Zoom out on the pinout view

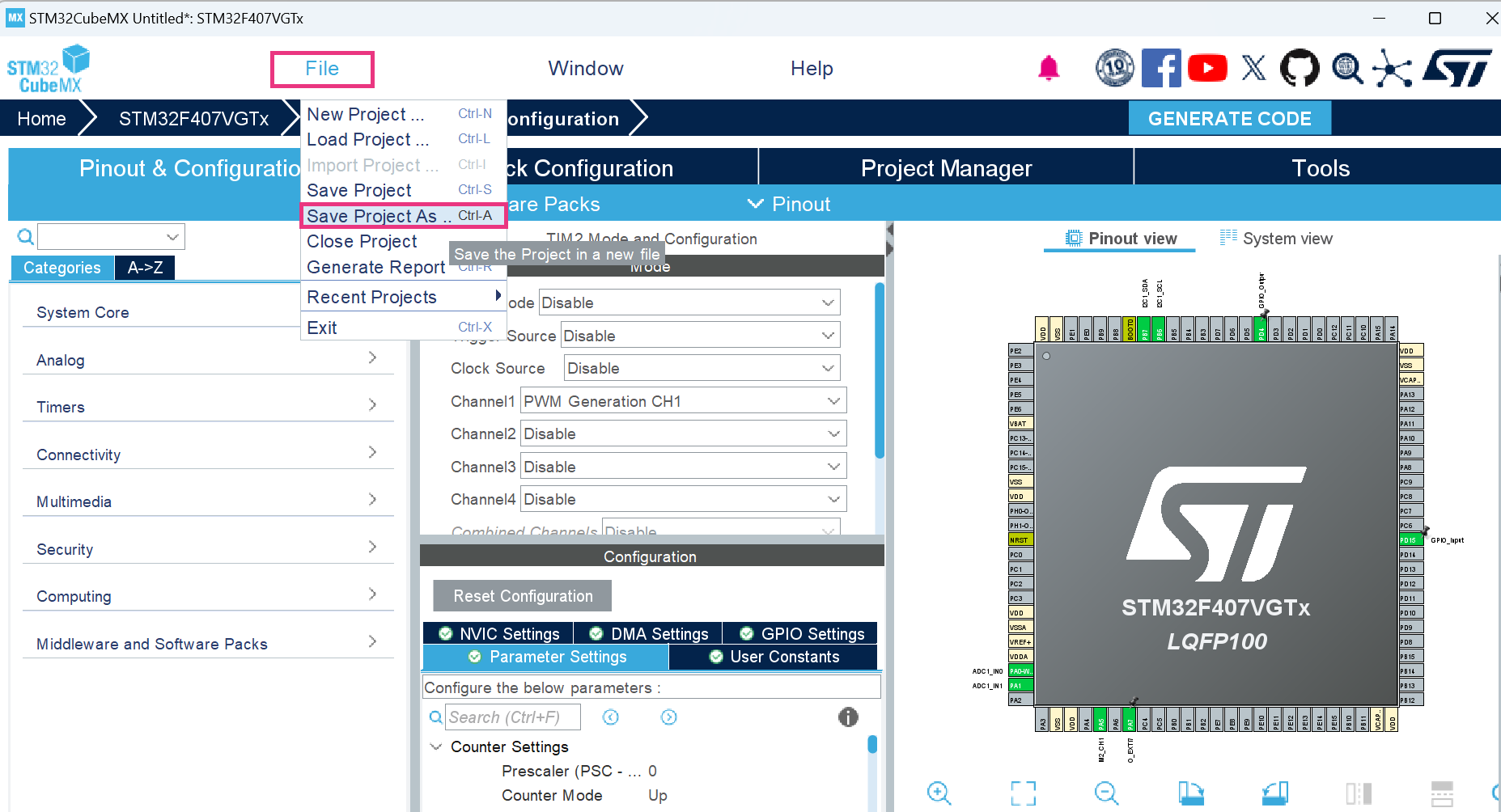point(1106,793)
